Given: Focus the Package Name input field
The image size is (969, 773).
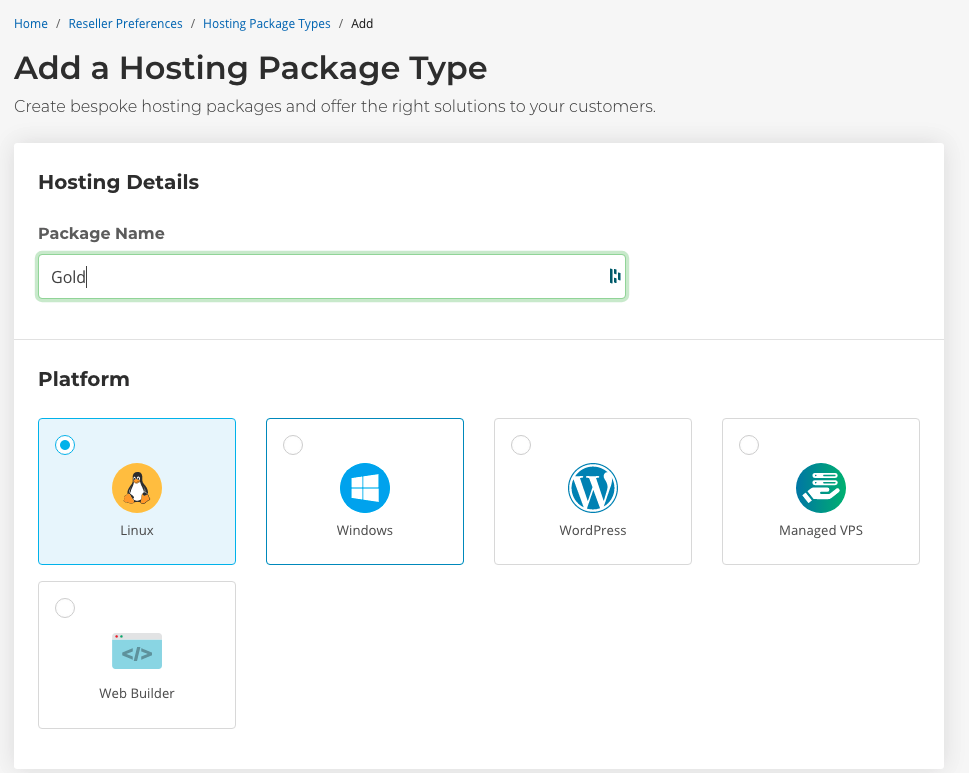Looking at the screenshot, I should 332,276.
